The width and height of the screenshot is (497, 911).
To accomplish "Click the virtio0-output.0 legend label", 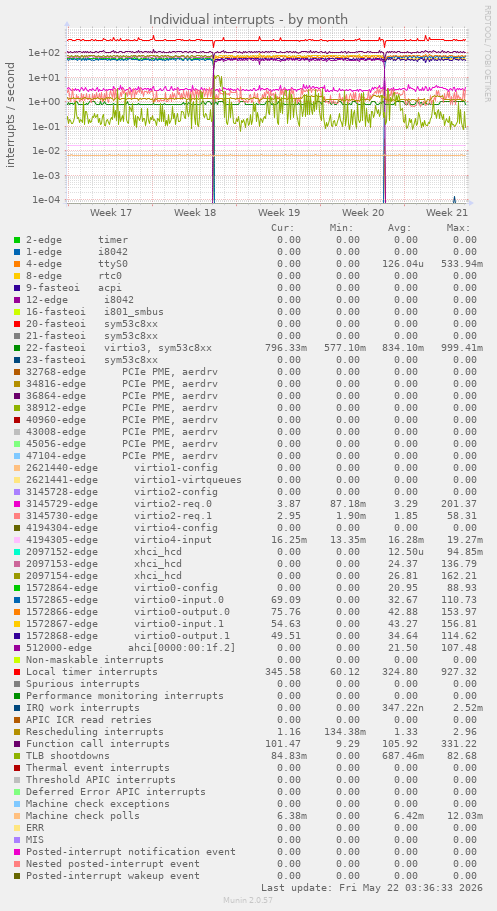I will click(x=182, y=612).
